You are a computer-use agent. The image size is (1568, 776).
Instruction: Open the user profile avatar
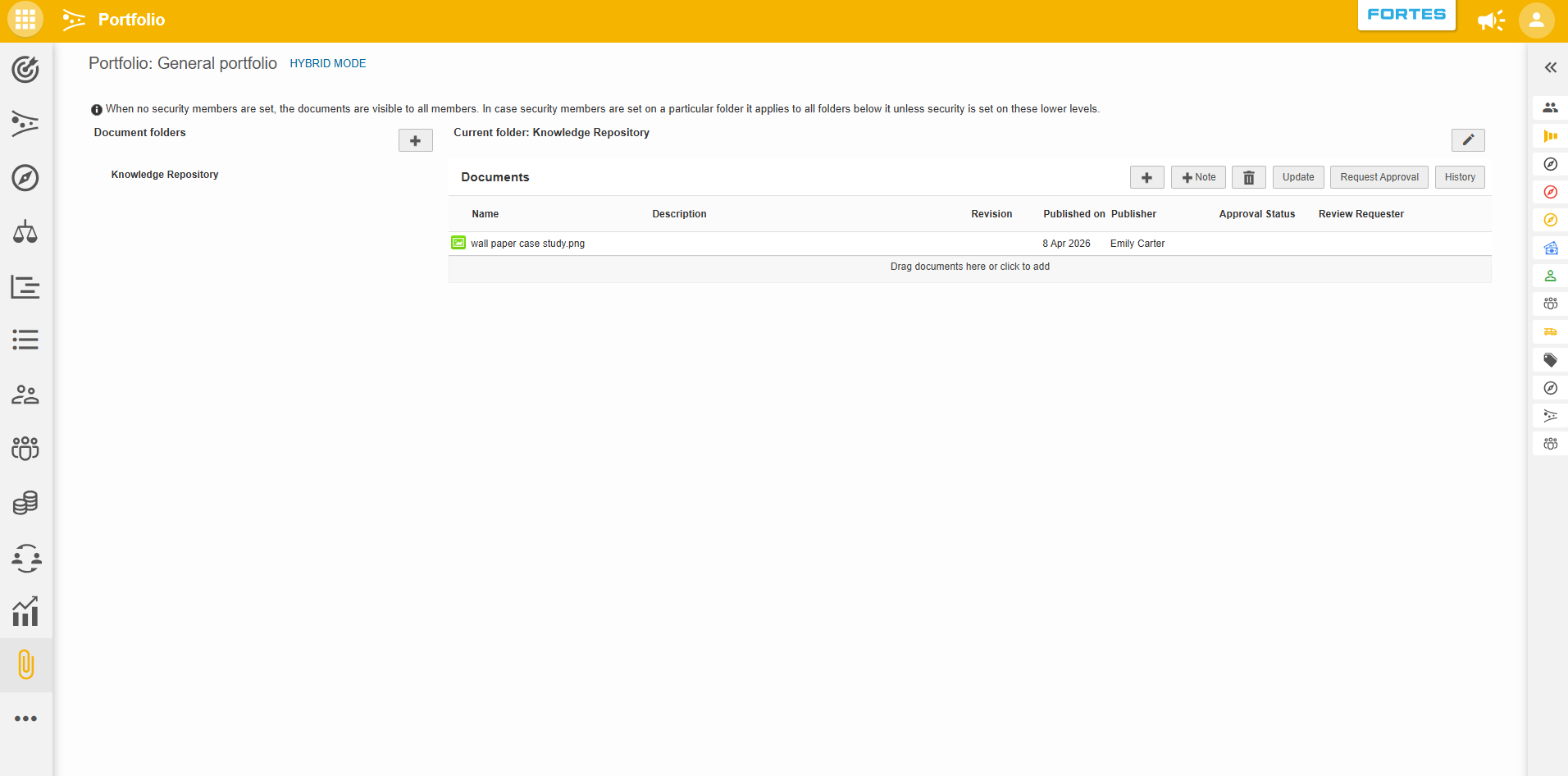click(x=1537, y=21)
